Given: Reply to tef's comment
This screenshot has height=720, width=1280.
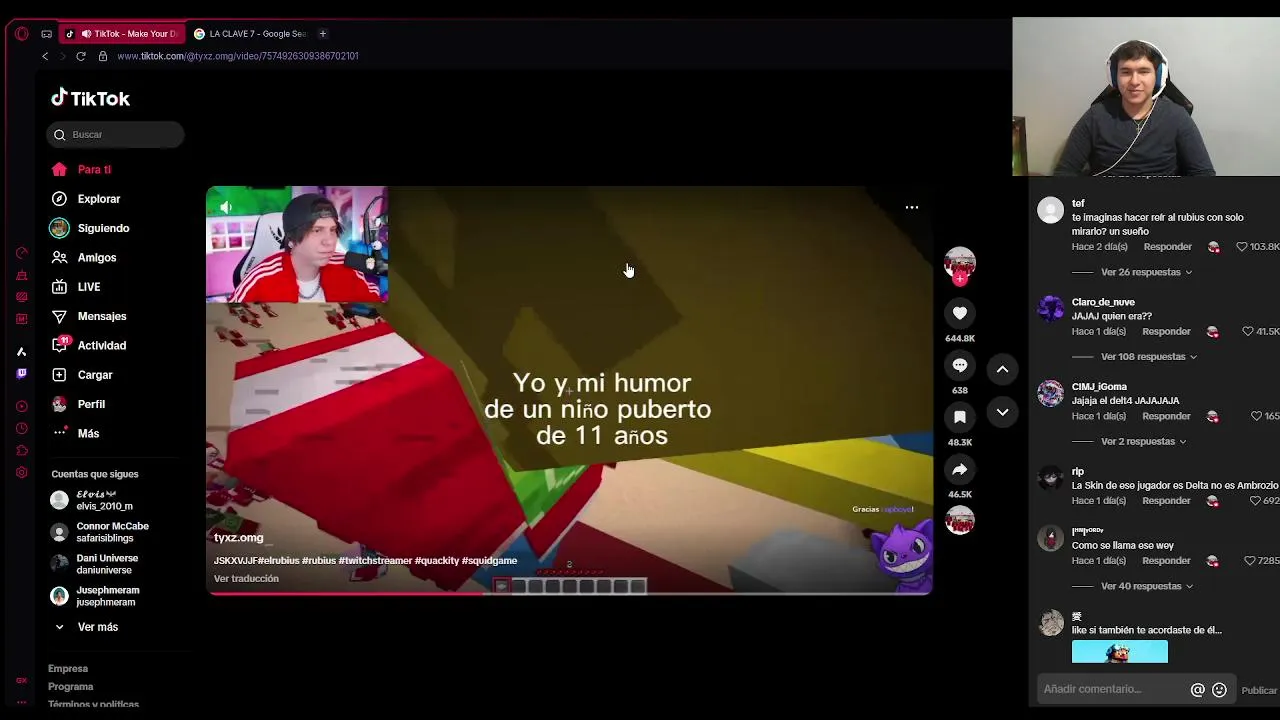Looking at the screenshot, I should 1167,247.
